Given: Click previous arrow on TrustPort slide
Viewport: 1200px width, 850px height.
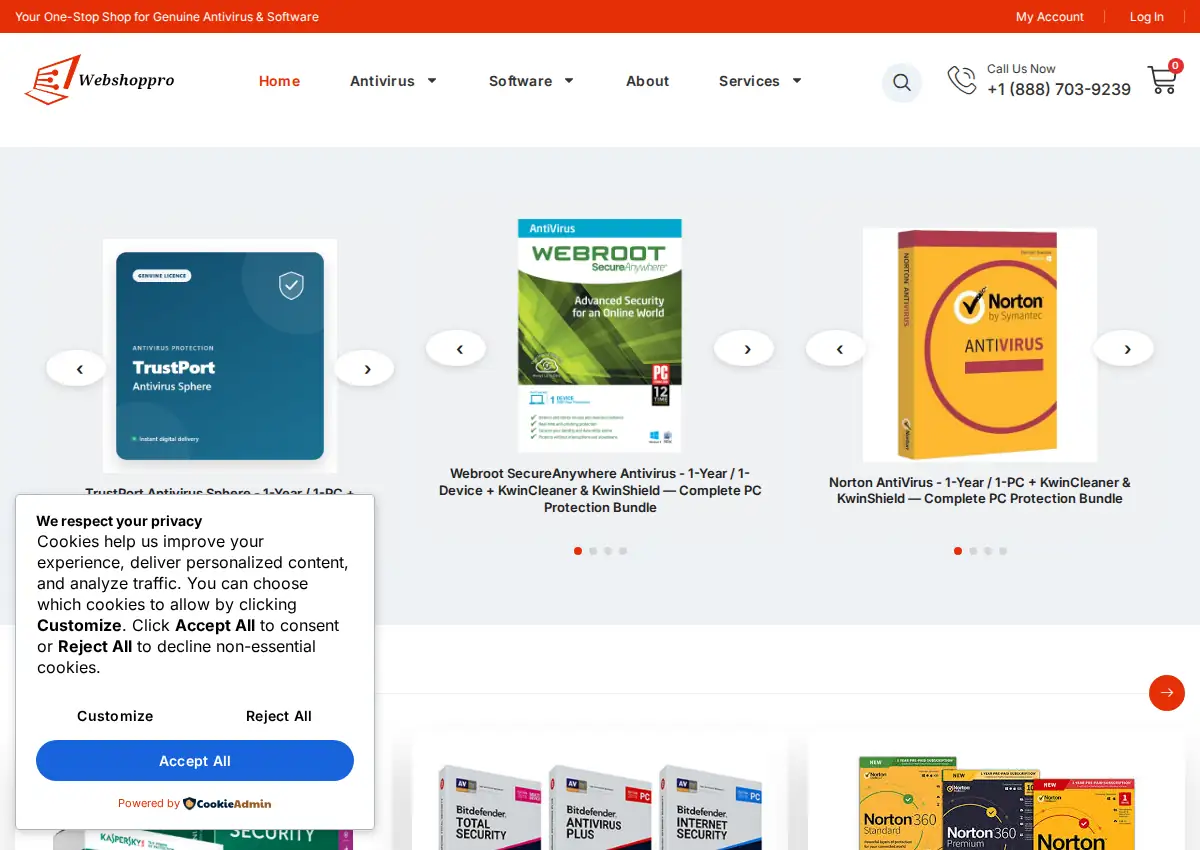Looking at the screenshot, I should [76, 368].
